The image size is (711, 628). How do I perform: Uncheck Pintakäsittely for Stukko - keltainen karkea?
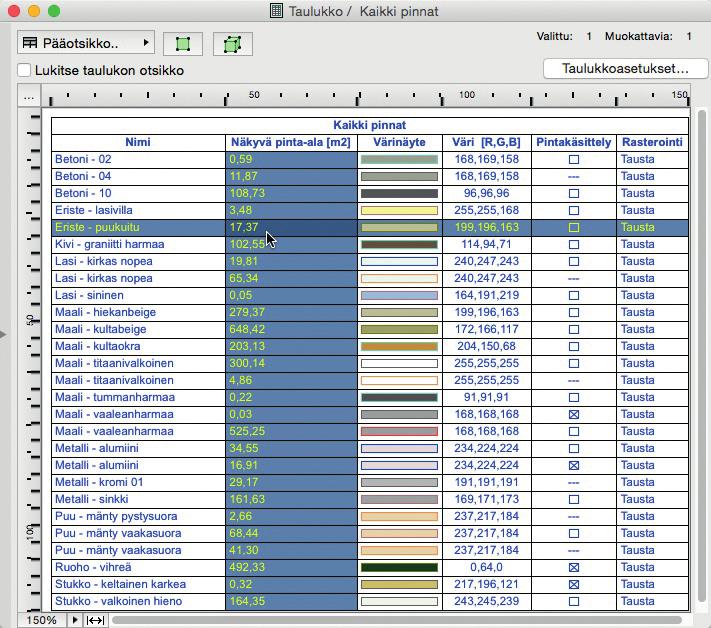(x=574, y=584)
